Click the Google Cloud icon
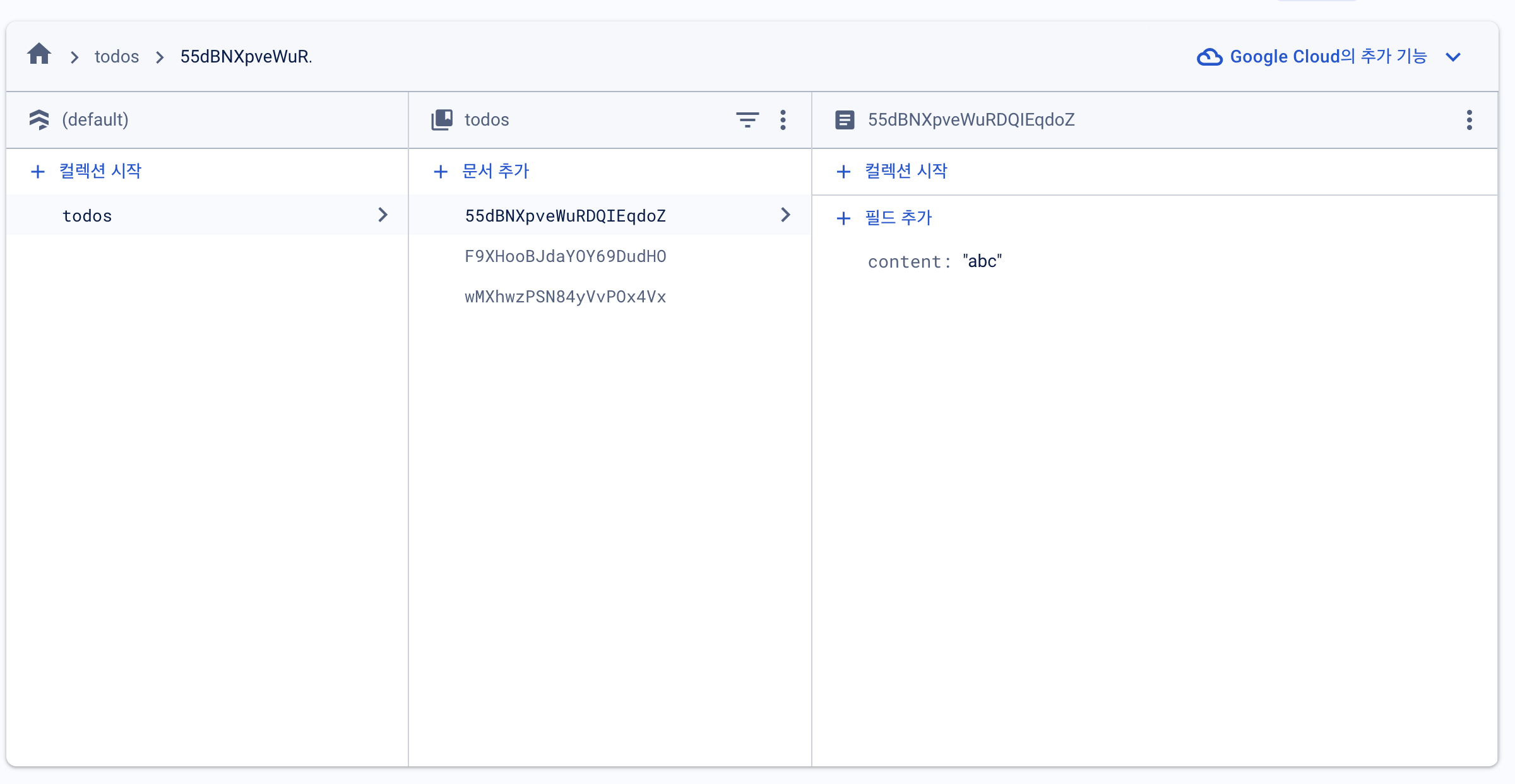1515x784 pixels. (1209, 57)
